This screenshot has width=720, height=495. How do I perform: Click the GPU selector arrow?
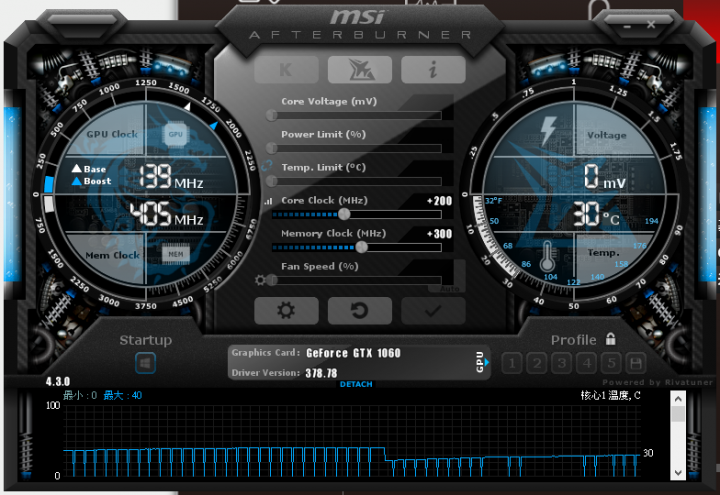coord(487,362)
